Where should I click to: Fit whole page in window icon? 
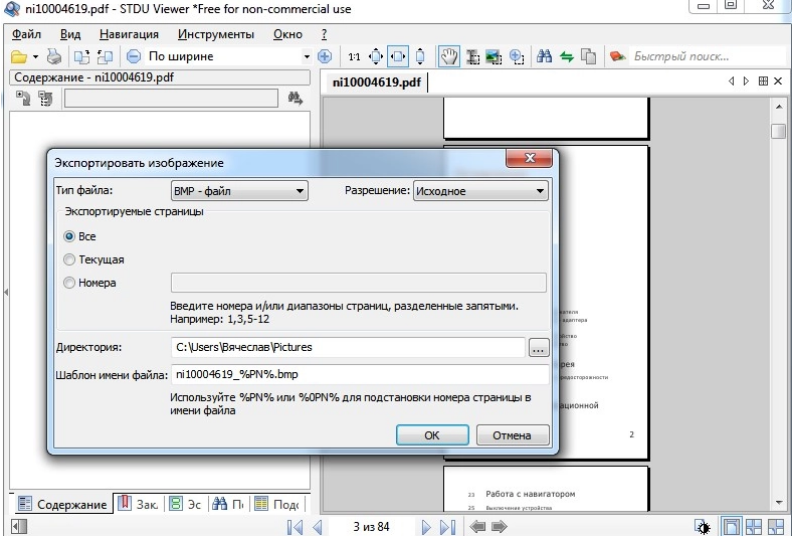pos(376,57)
